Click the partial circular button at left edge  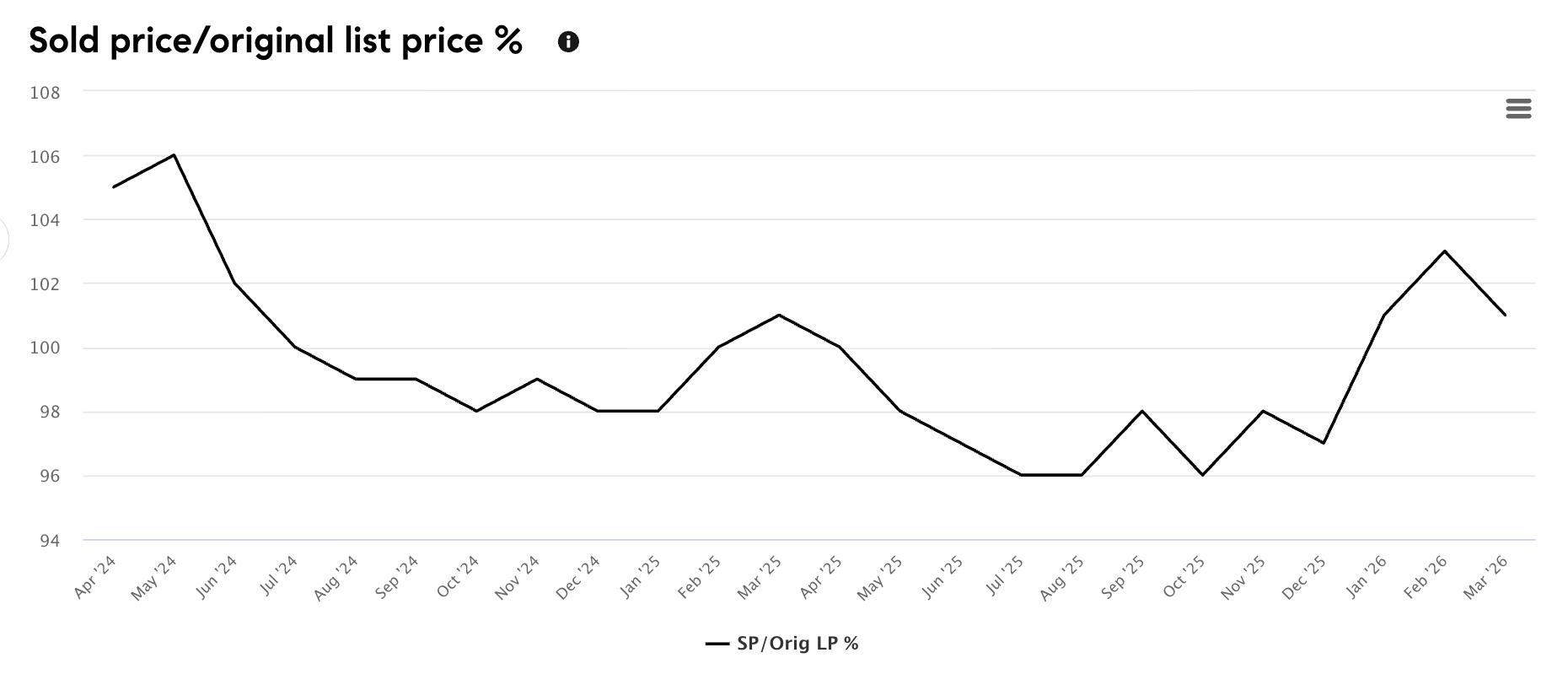coord(3,240)
